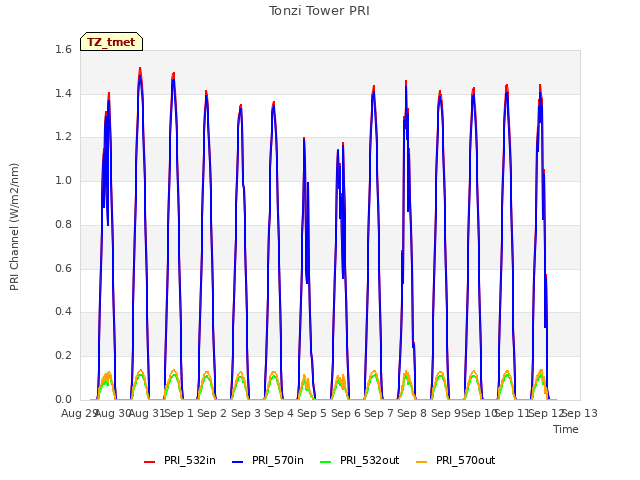Click the Sep 3 x-axis tick label
The width and height of the screenshot is (640, 480).
[x=246, y=413]
